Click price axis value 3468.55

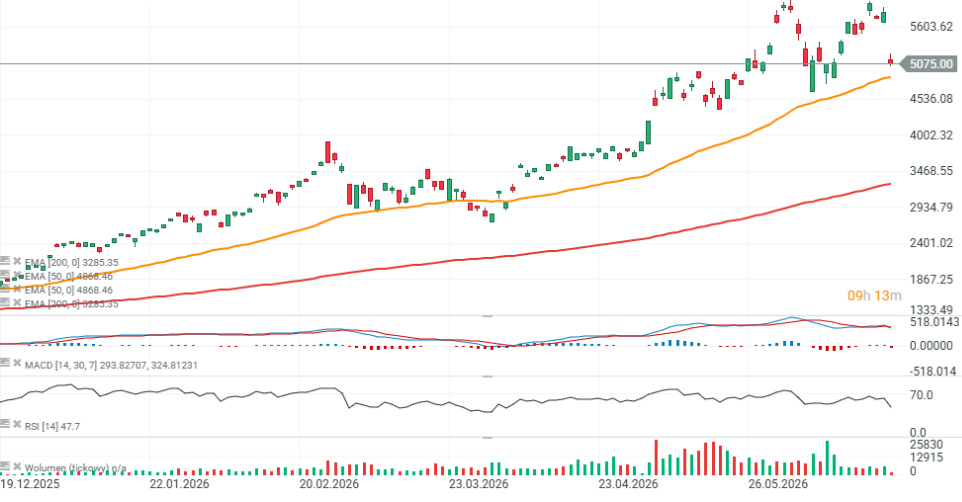[931, 171]
